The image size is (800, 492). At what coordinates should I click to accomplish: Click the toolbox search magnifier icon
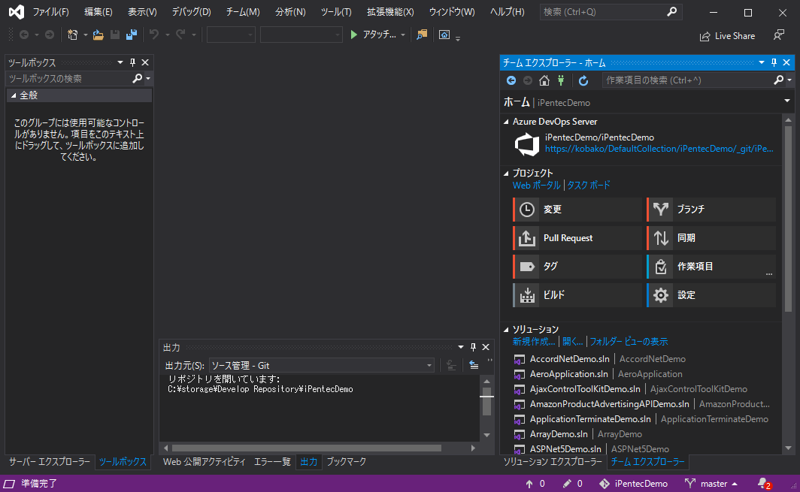(137, 79)
